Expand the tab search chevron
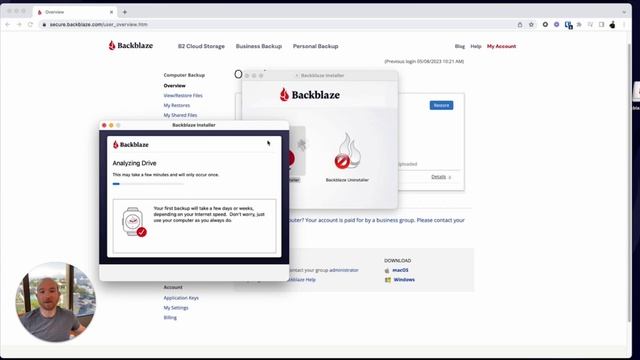Screen dimensions: 640x360 [x=624, y=12]
